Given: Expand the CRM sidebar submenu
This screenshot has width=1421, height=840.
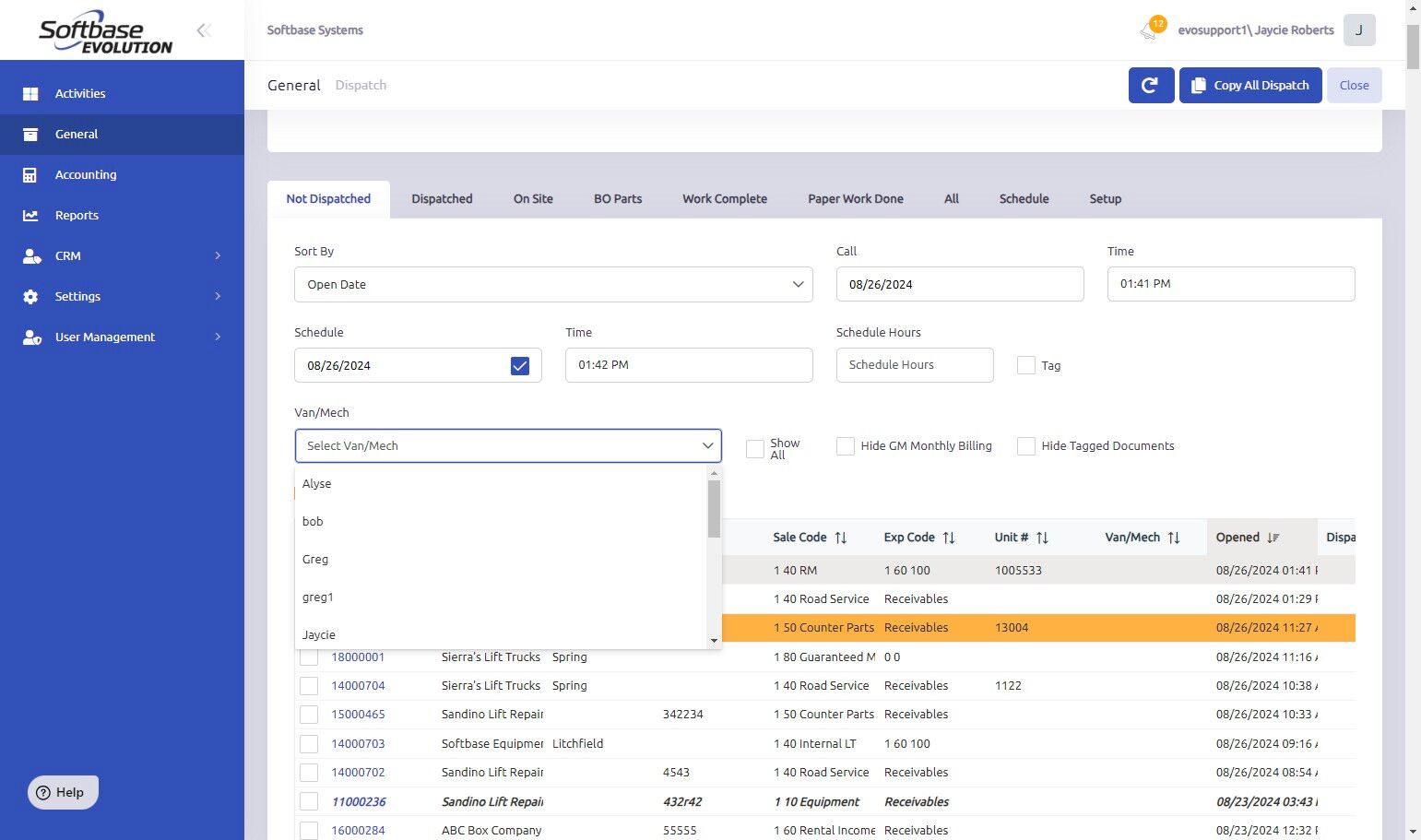Looking at the screenshot, I should click(x=218, y=255).
